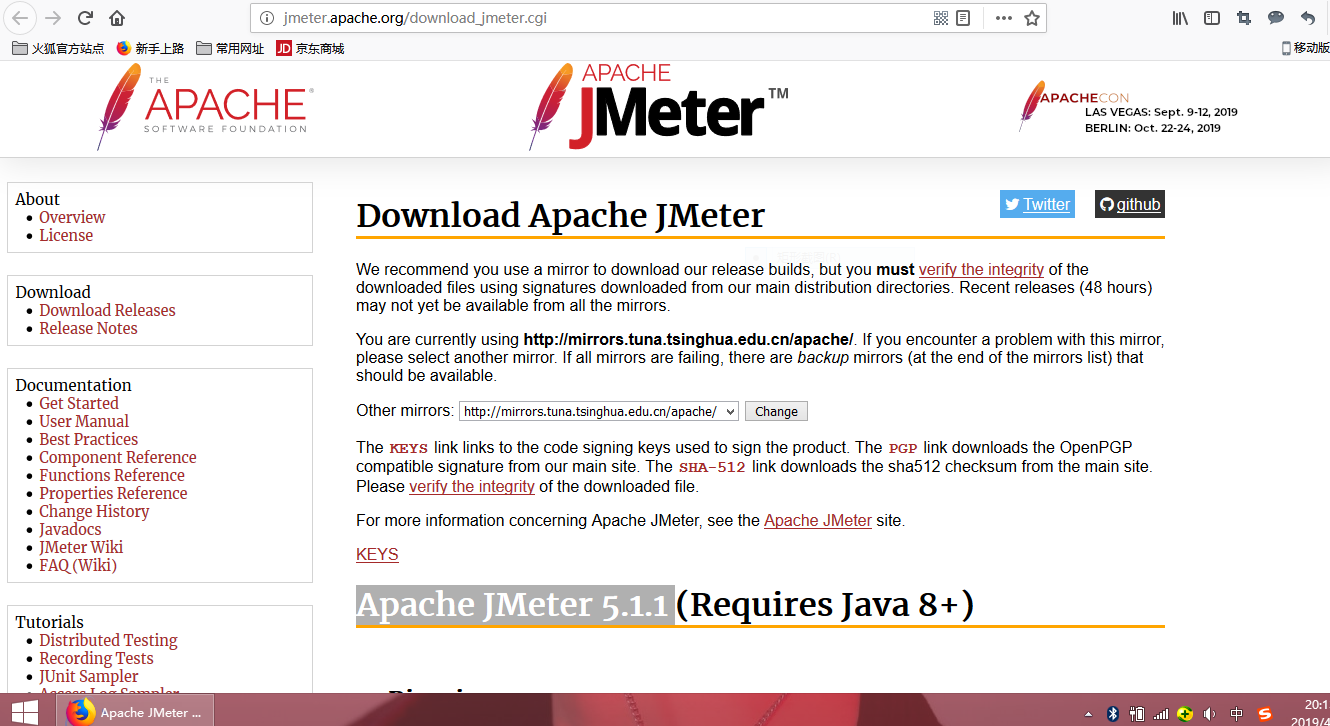The image size is (1330, 726).
Task: Open the License link
Action: 66,235
